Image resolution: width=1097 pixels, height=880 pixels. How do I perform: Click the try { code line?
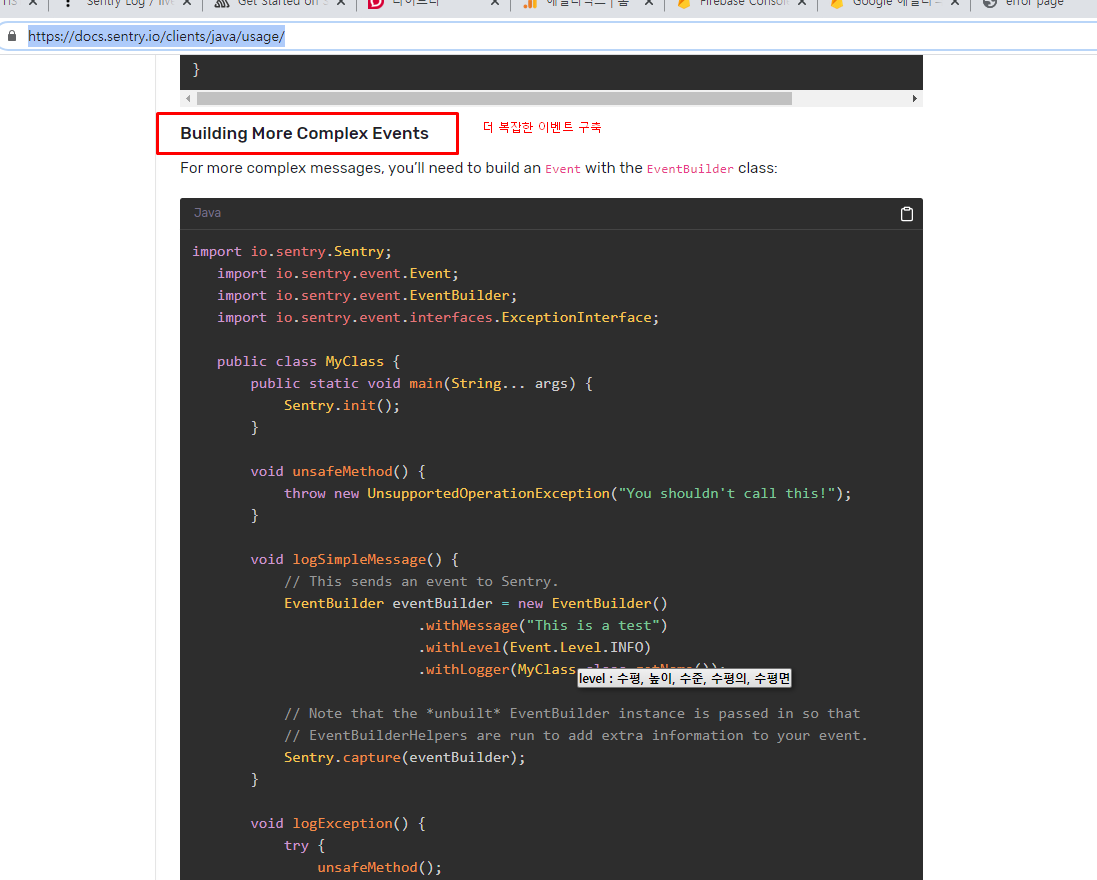[x=304, y=846]
